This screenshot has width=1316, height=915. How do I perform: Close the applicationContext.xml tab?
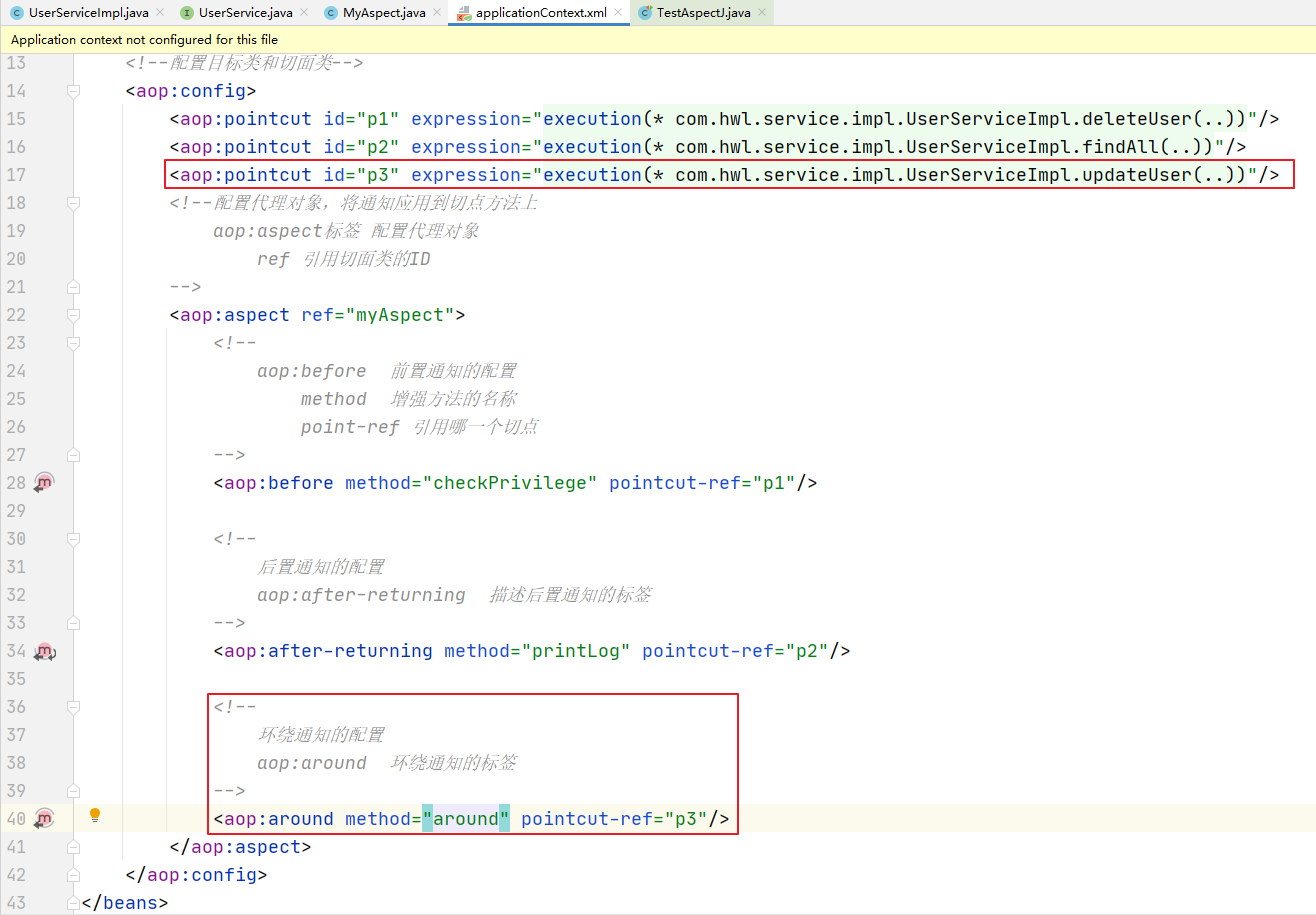(x=618, y=13)
